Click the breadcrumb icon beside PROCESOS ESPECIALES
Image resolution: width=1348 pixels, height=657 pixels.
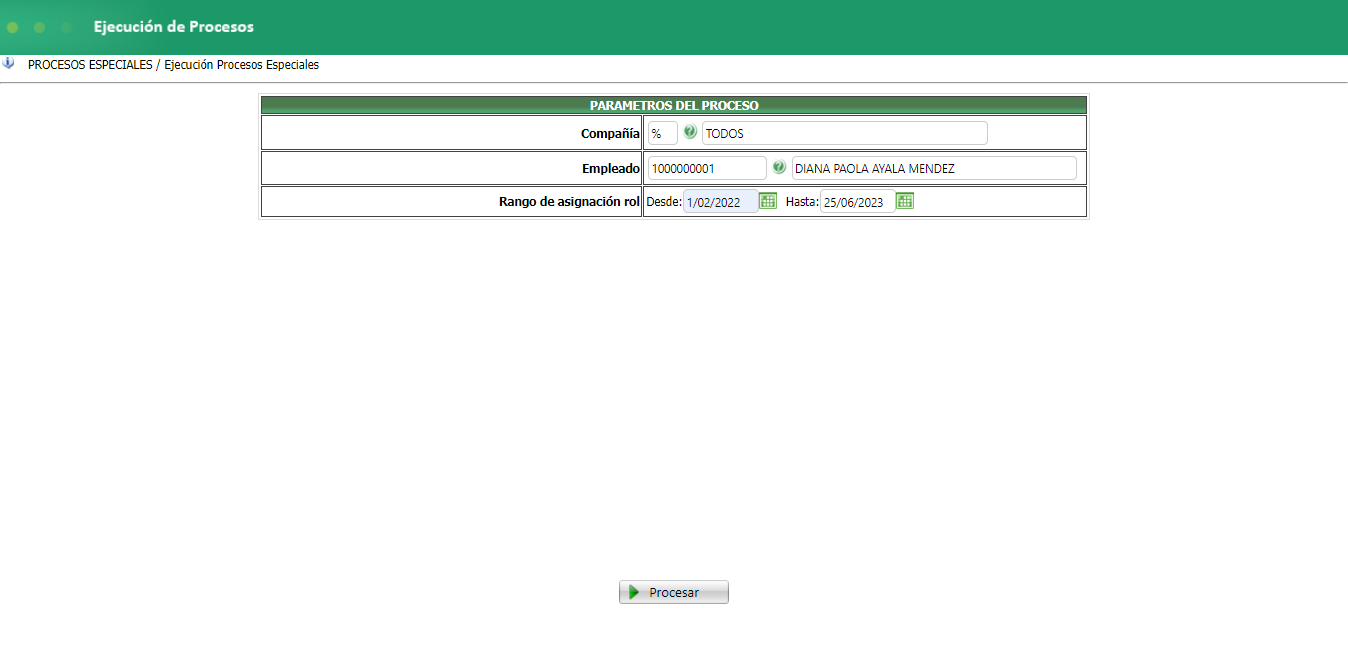pos(9,63)
